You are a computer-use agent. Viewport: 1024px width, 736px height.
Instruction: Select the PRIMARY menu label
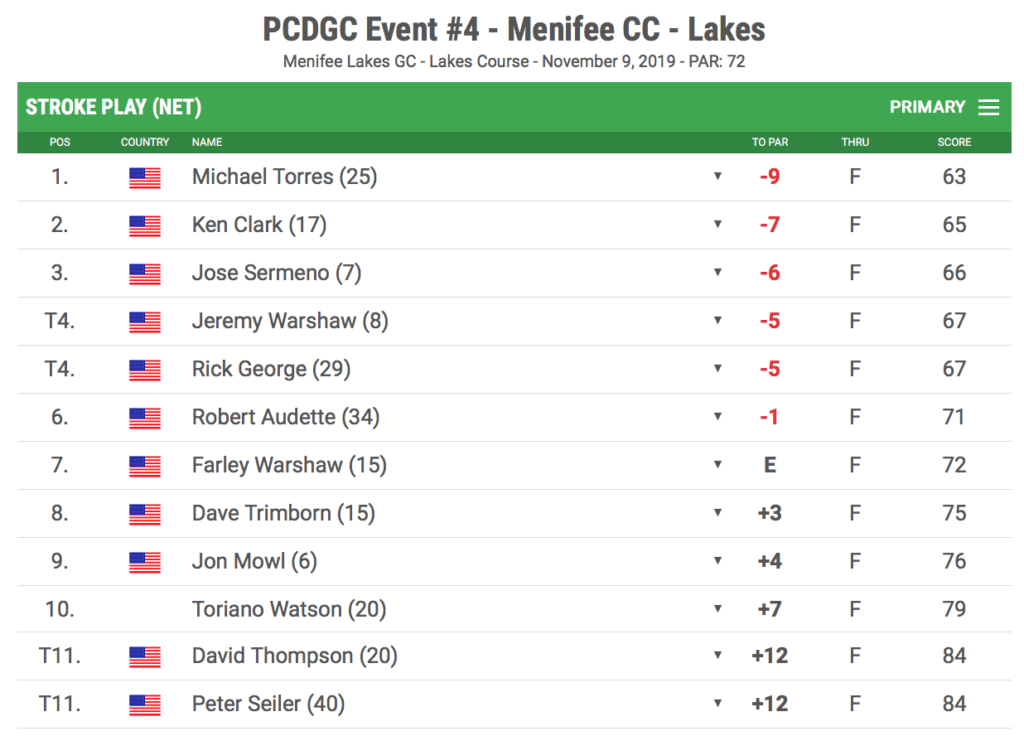click(927, 107)
